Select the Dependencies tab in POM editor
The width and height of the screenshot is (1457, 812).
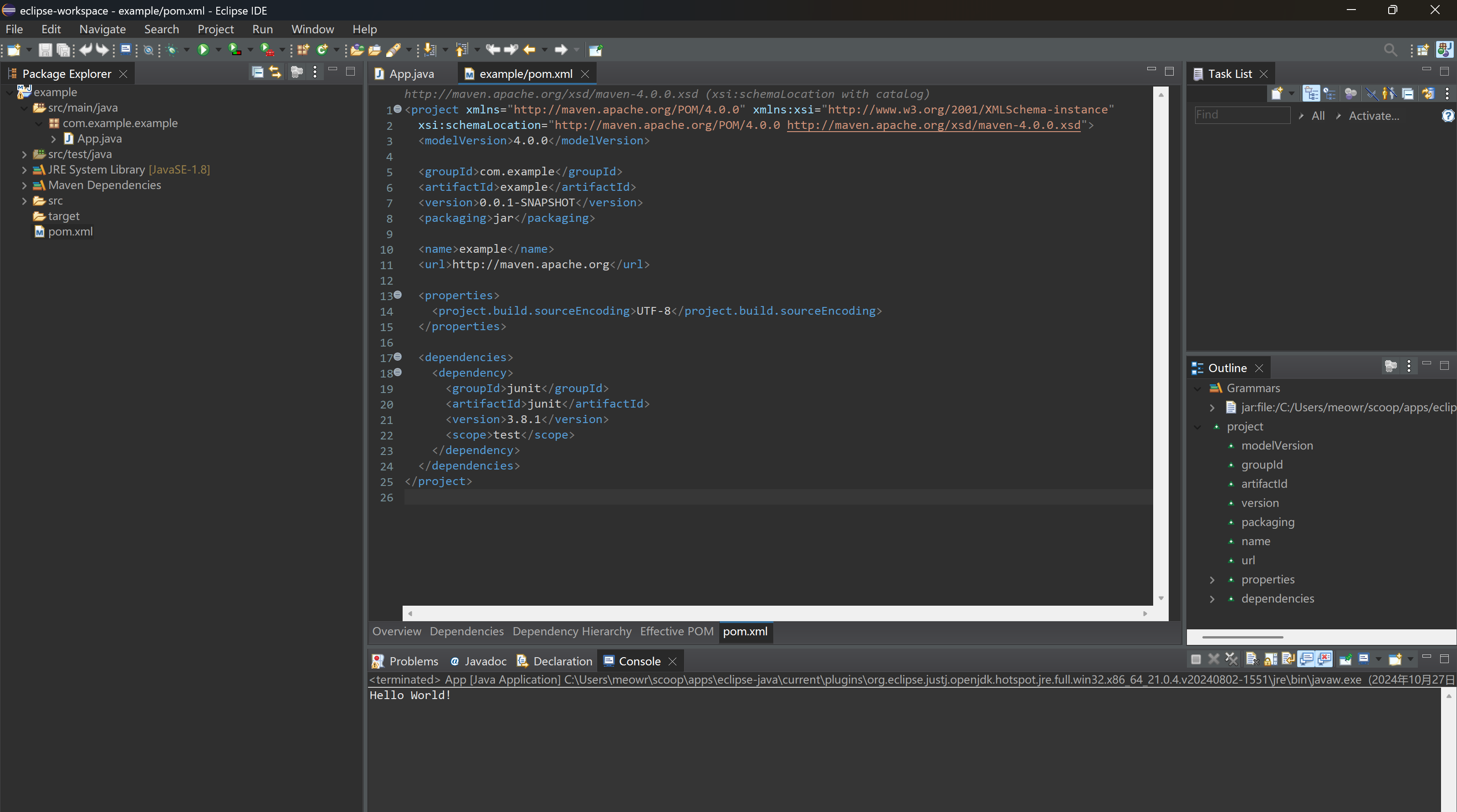466,631
